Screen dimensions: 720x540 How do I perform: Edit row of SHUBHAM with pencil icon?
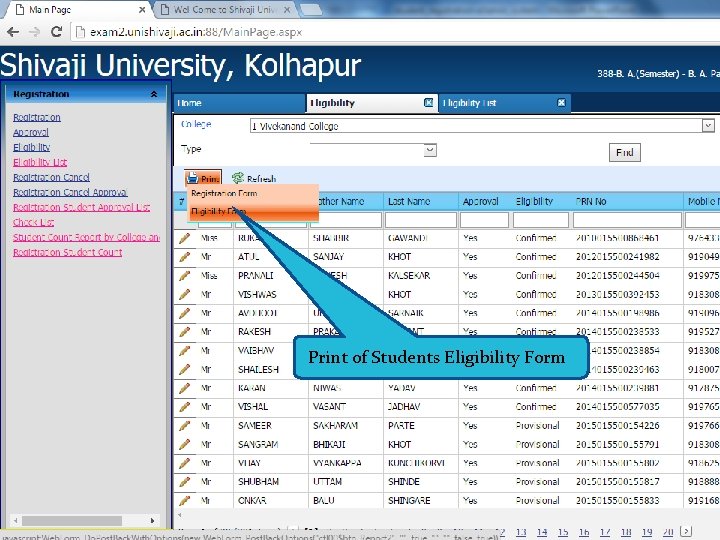pos(185,481)
